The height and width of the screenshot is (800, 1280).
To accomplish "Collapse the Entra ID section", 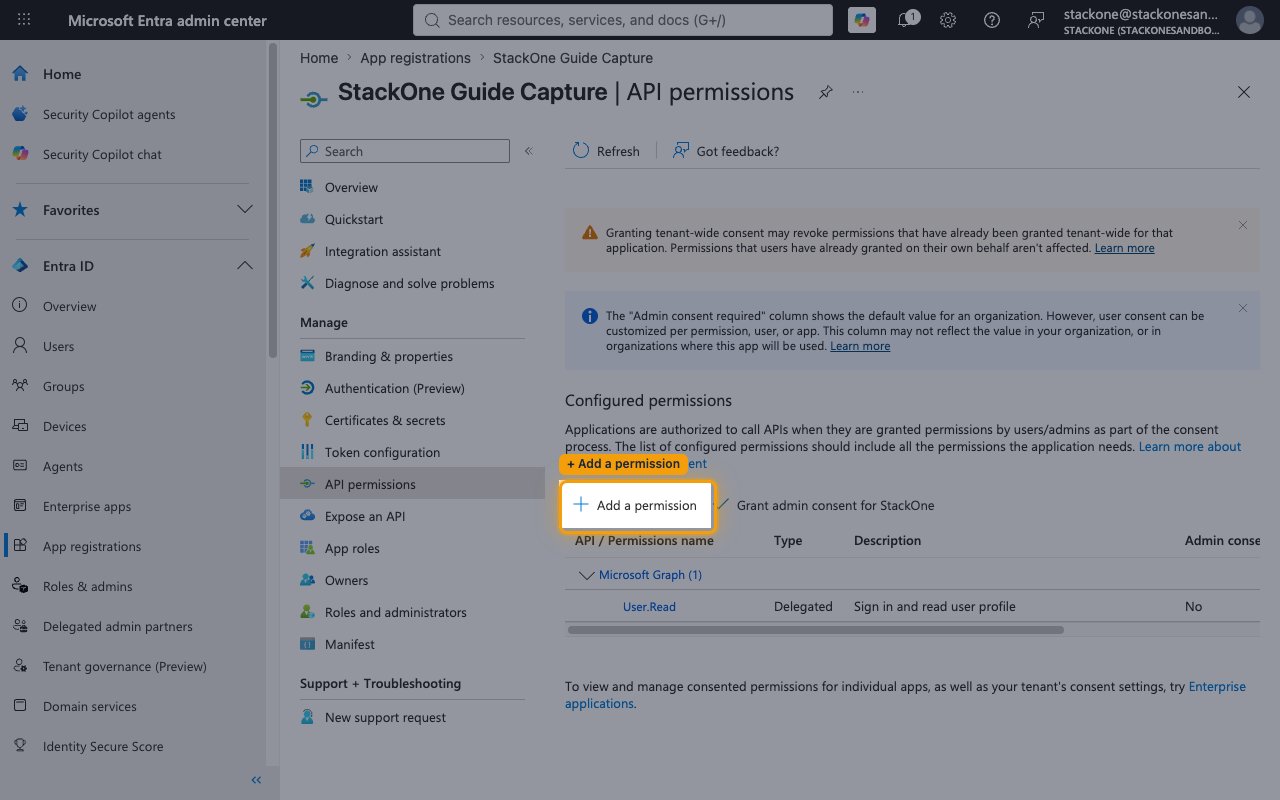I will (x=244, y=266).
